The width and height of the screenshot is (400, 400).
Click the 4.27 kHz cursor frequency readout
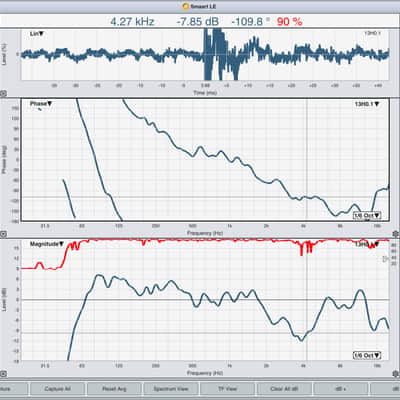(132, 22)
